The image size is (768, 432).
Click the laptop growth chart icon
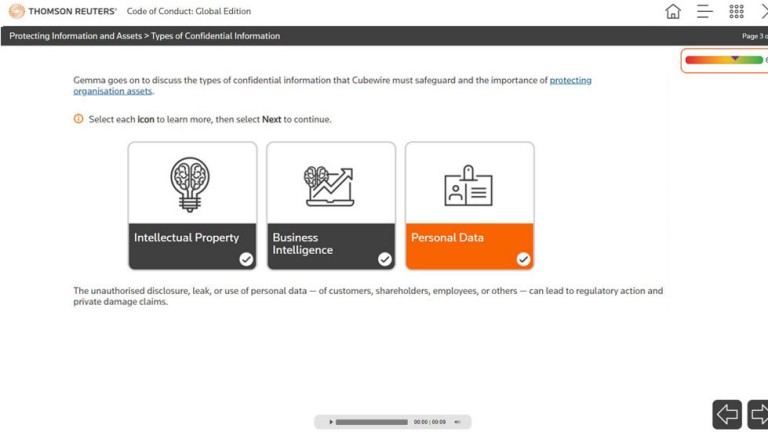pos(330,185)
